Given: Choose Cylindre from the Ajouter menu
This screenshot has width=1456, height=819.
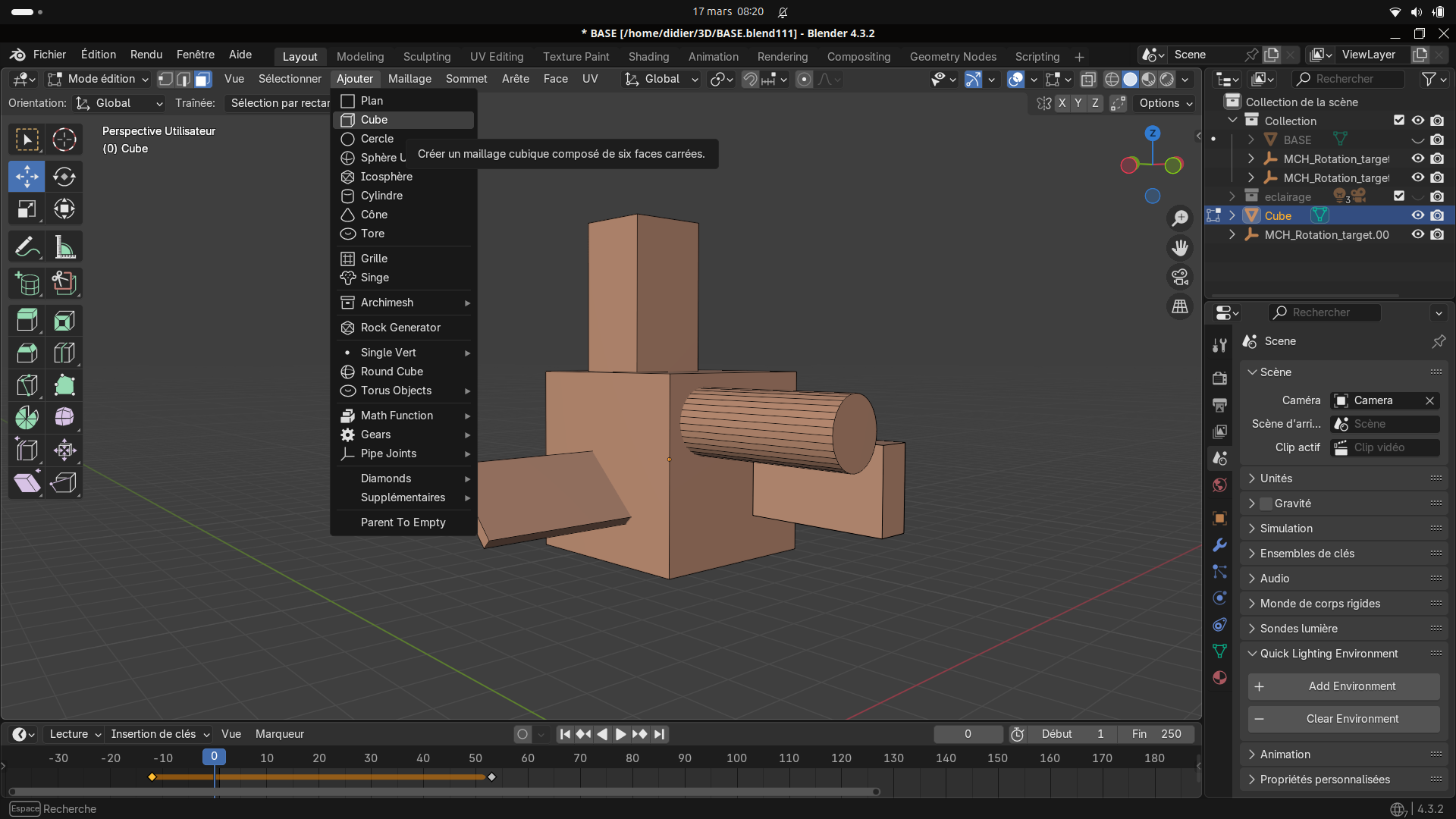Looking at the screenshot, I should click(x=381, y=196).
